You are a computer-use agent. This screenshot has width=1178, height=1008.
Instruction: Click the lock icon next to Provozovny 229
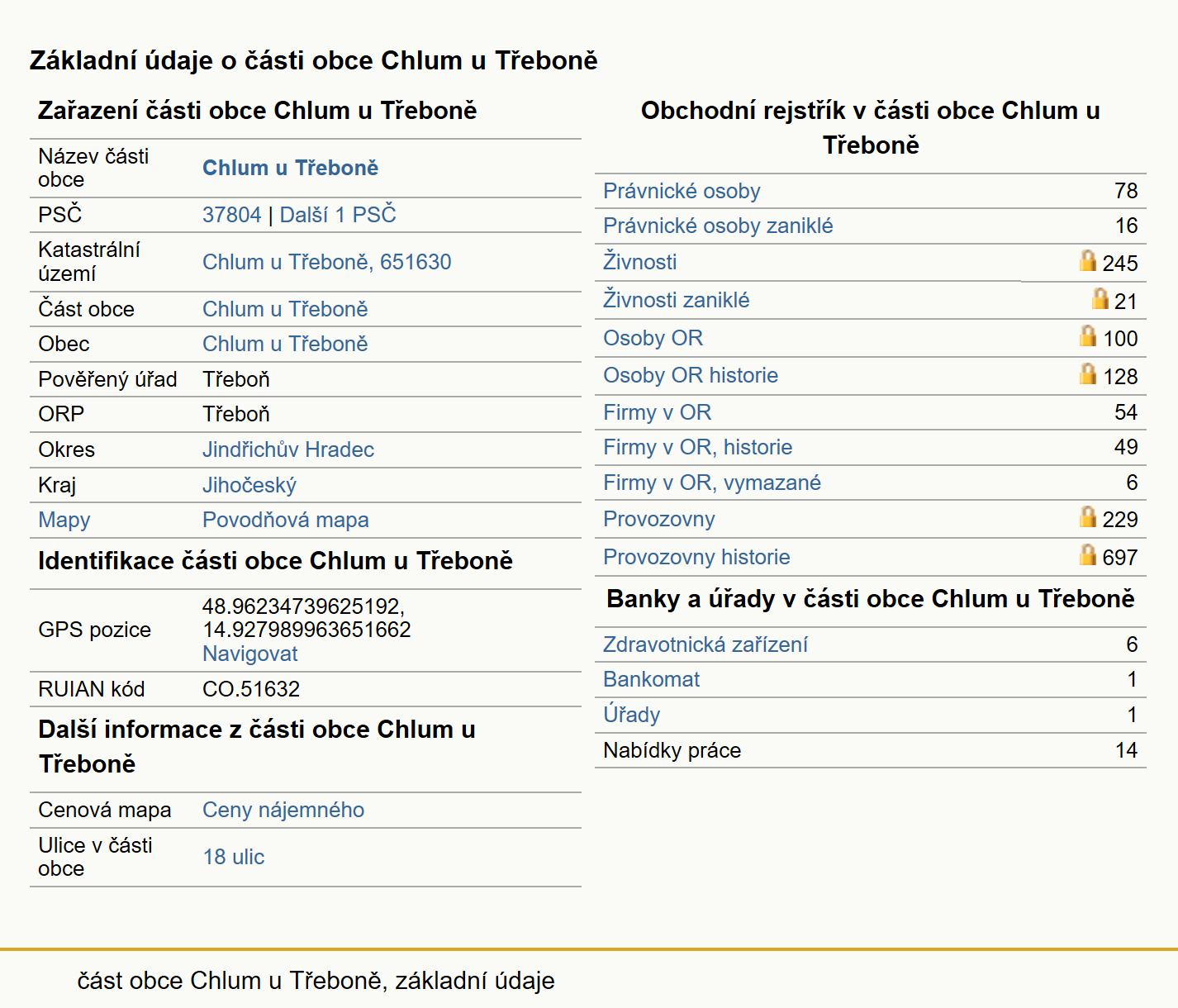coord(1088,517)
